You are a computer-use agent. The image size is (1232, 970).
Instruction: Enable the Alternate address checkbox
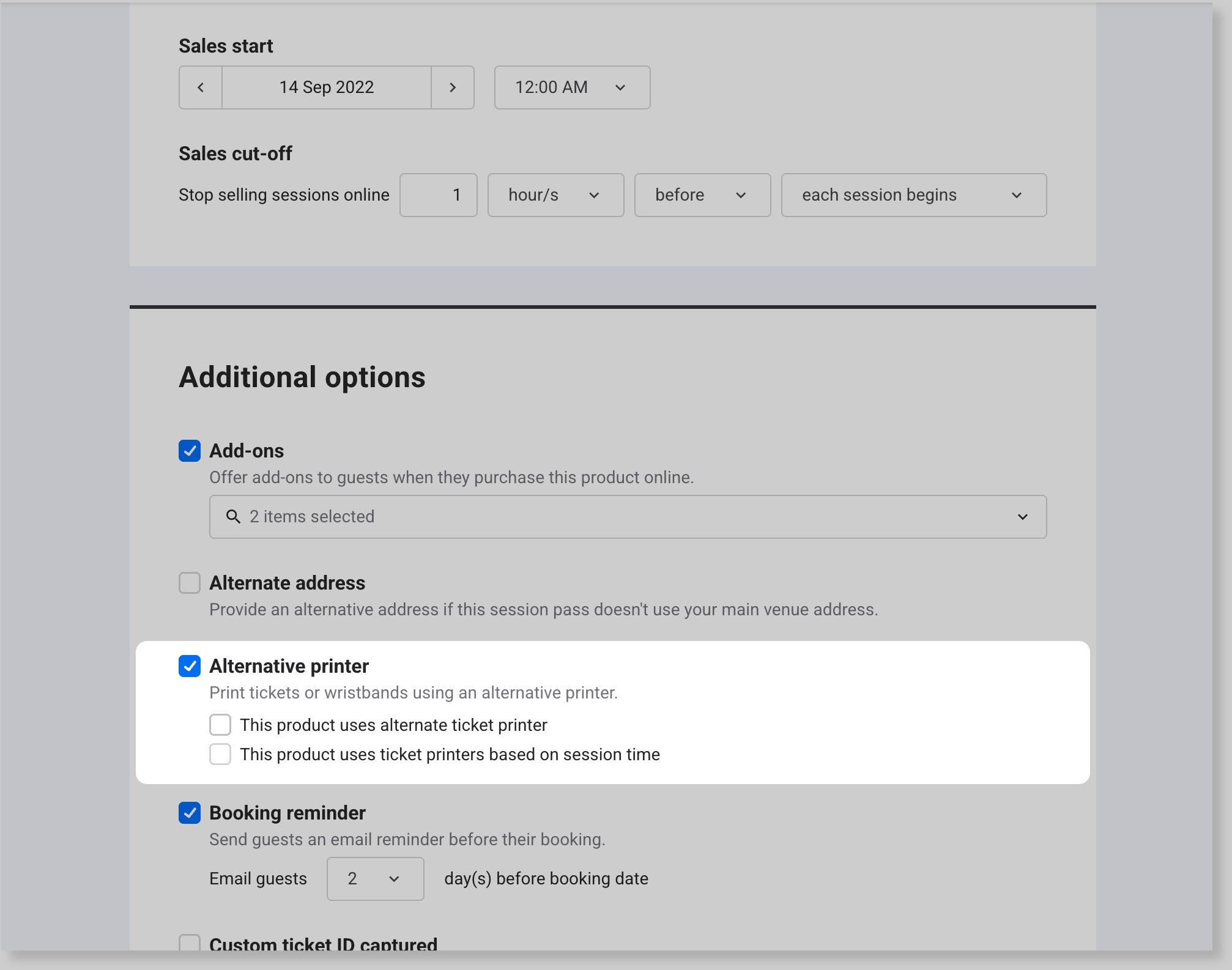(190, 583)
